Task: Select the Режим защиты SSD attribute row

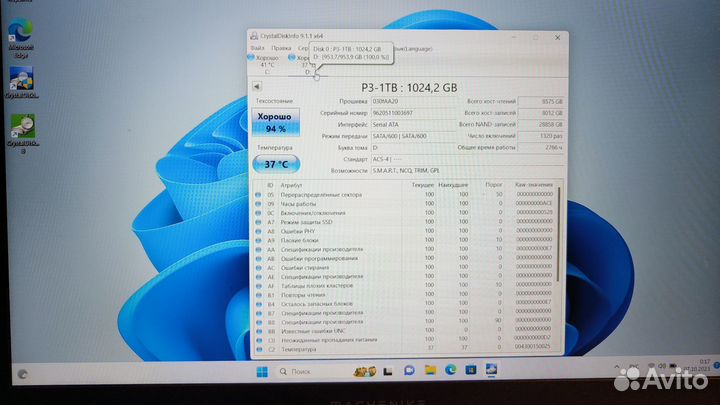Action: coord(404,222)
